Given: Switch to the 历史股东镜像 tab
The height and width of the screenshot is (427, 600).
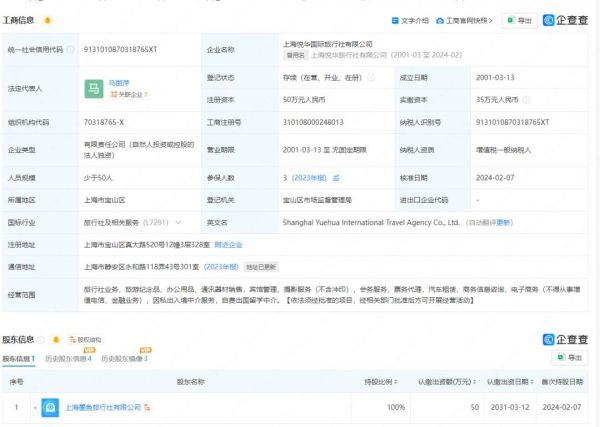Looking at the screenshot, I should (124, 358).
